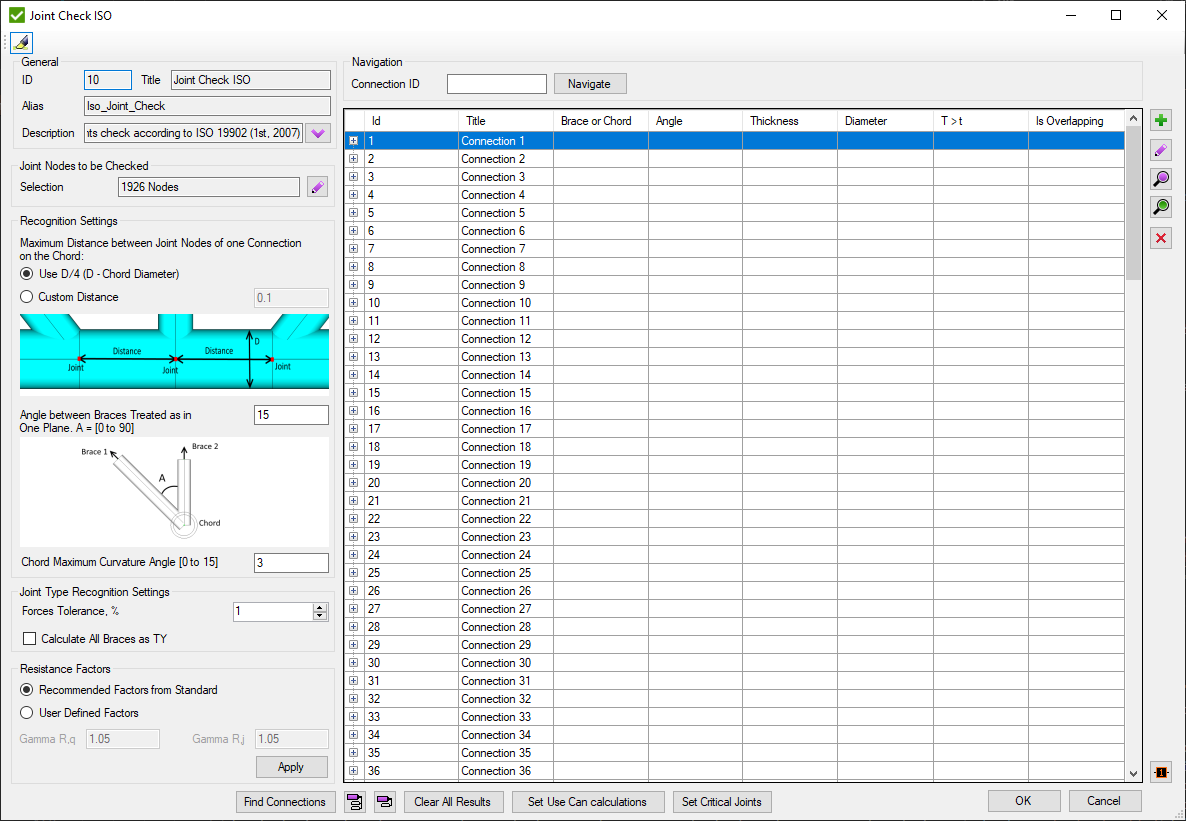Click the green magnifier icon
Viewport: 1186px width, 821px height.
(x=1160, y=208)
